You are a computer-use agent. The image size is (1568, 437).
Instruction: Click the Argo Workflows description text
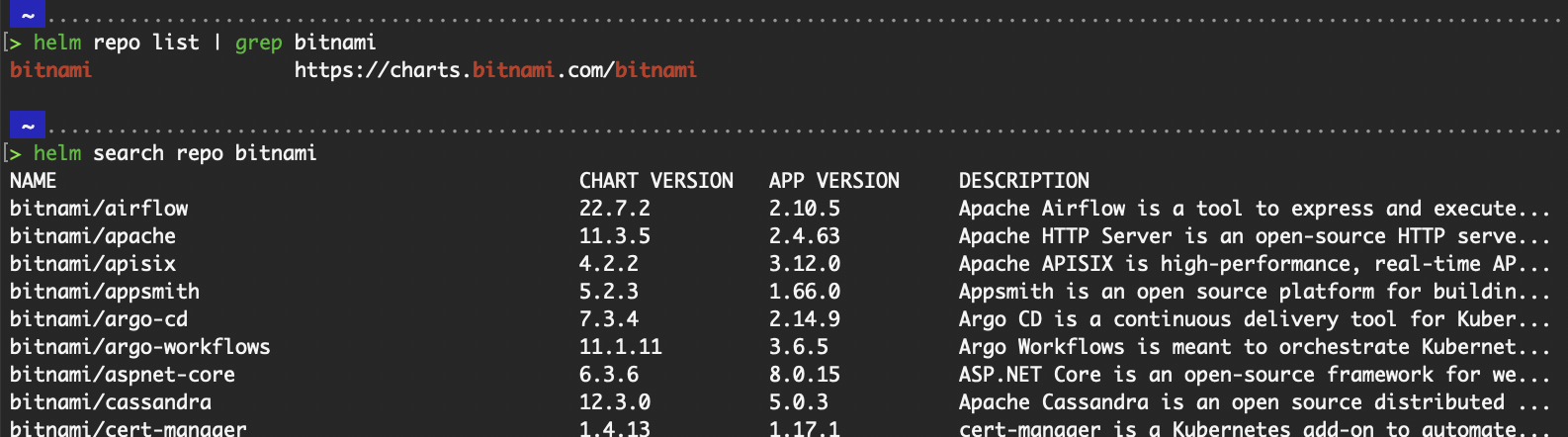coord(1255,347)
